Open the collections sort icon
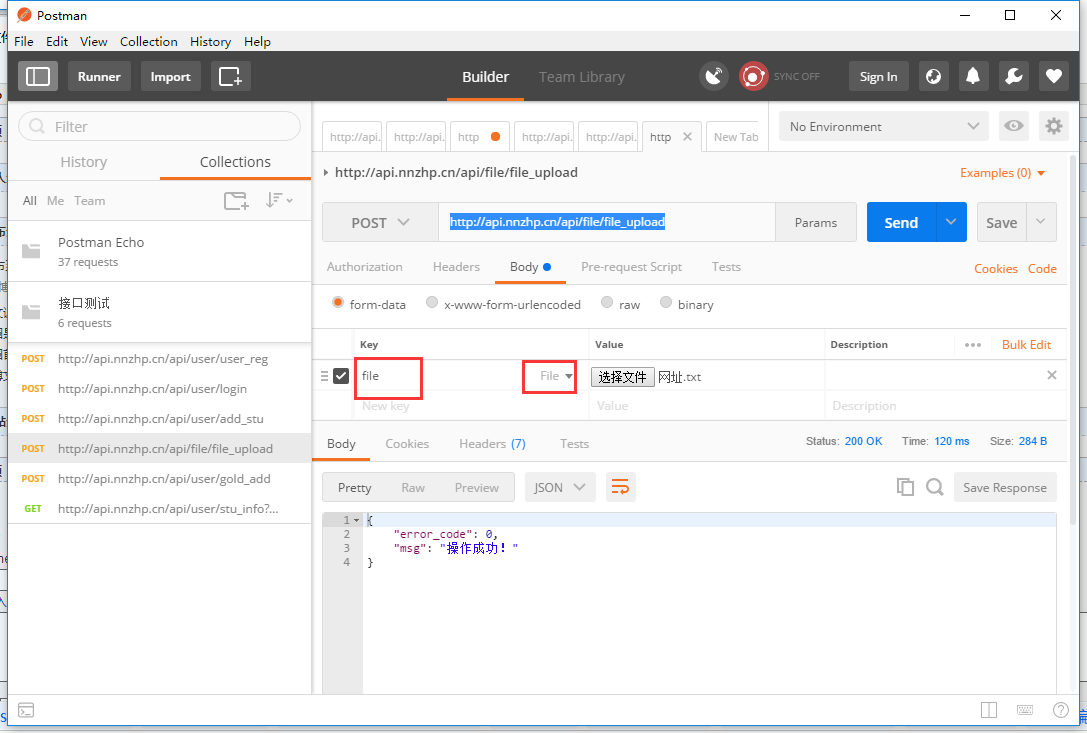The image size is (1087, 733). point(279,200)
